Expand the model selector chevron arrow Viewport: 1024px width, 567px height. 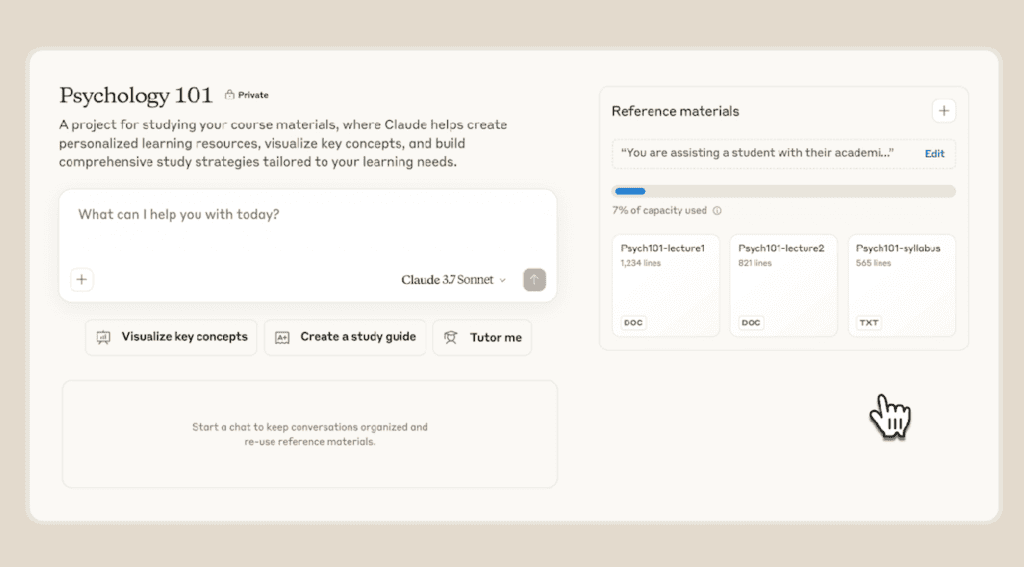click(x=503, y=281)
